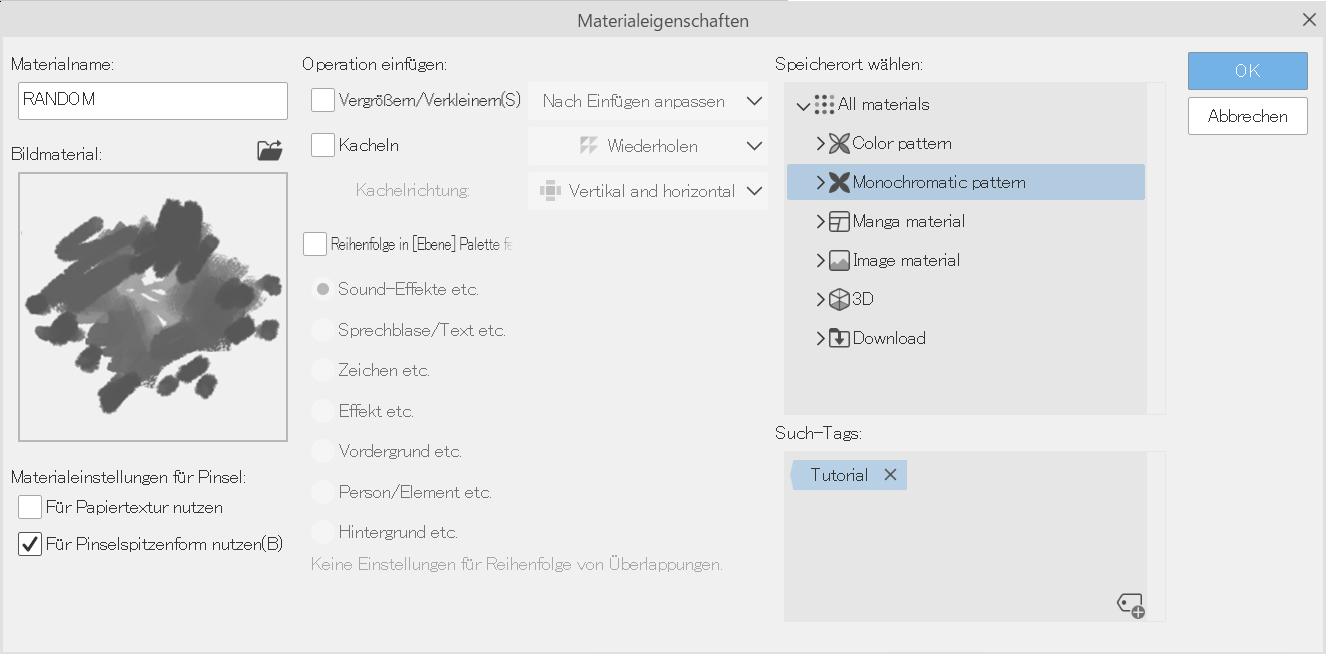Screen dimensions: 1326x654
Task: Click the add search tag icon
Action: point(1130,604)
